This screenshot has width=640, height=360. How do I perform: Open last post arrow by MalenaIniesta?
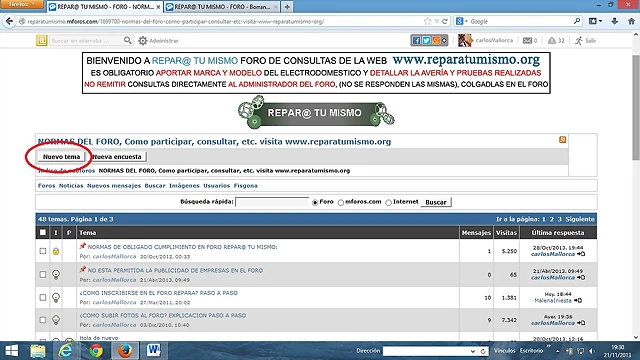point(578,300)
